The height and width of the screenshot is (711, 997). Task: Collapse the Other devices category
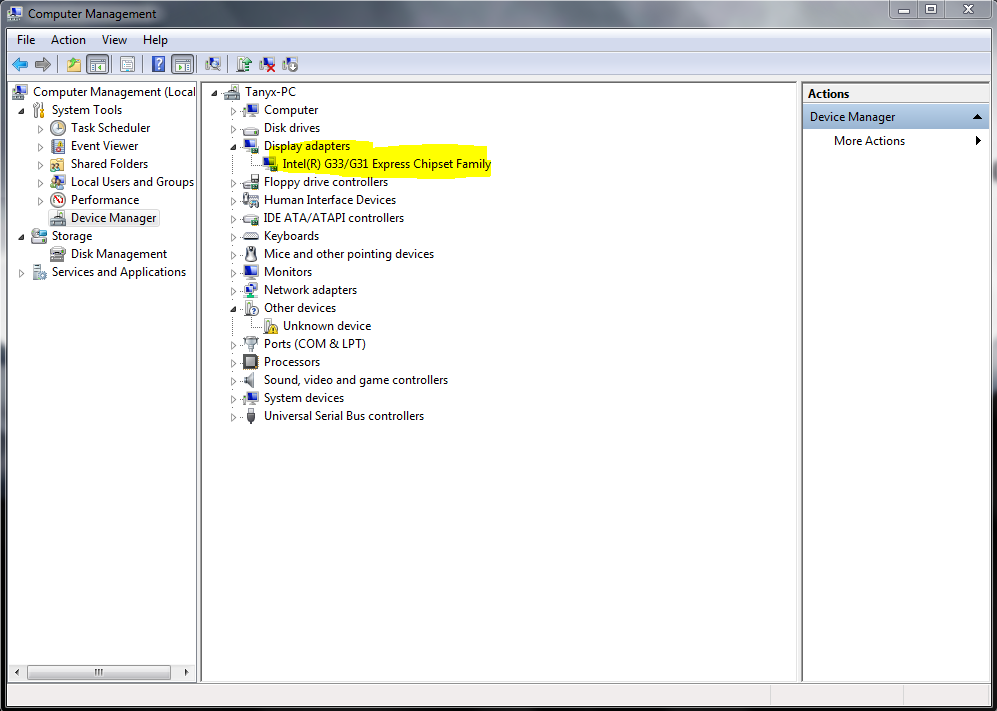[233, 308]
